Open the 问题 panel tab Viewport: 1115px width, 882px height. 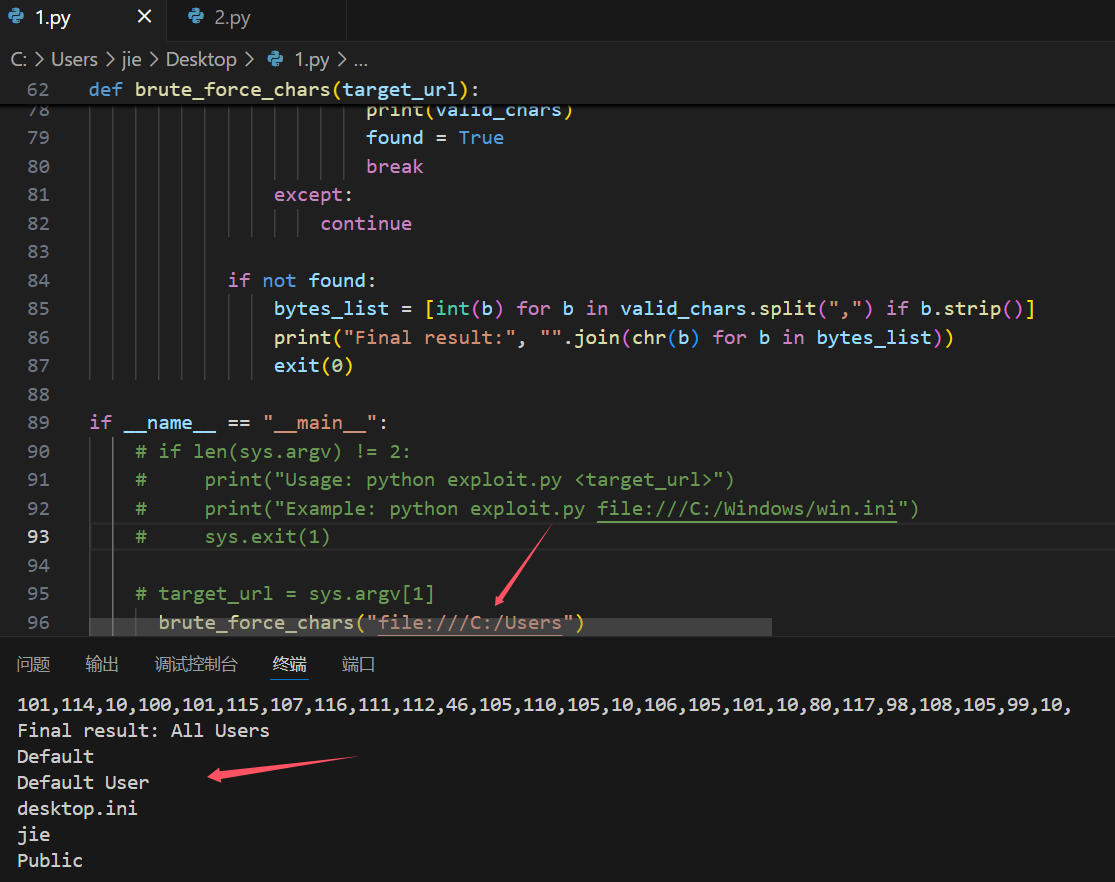coord(33,664)
